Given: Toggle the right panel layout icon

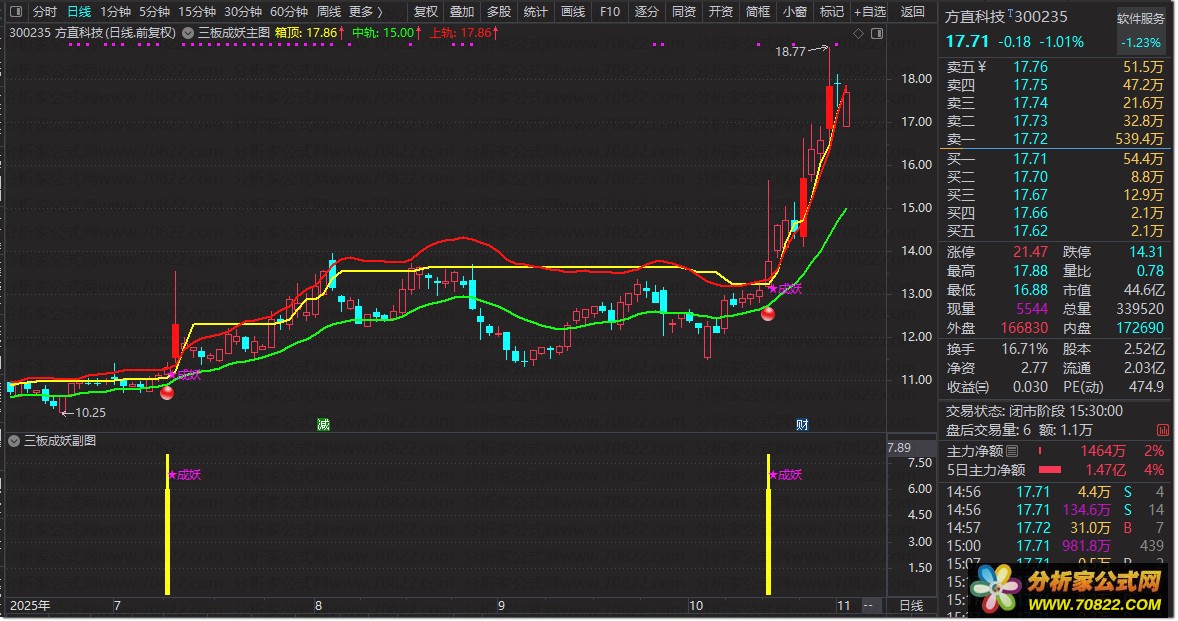Looking at the screenshot, I should point(877,32).
